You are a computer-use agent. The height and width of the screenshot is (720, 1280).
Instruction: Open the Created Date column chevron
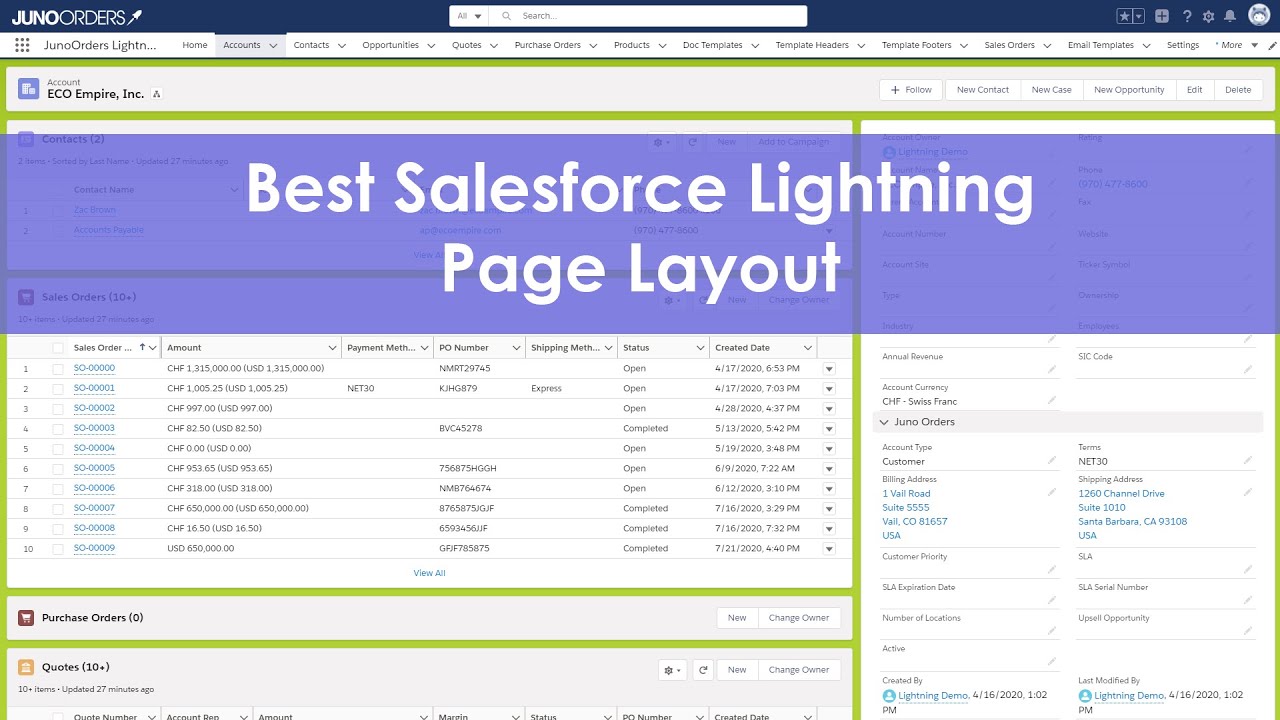(808, 348)
